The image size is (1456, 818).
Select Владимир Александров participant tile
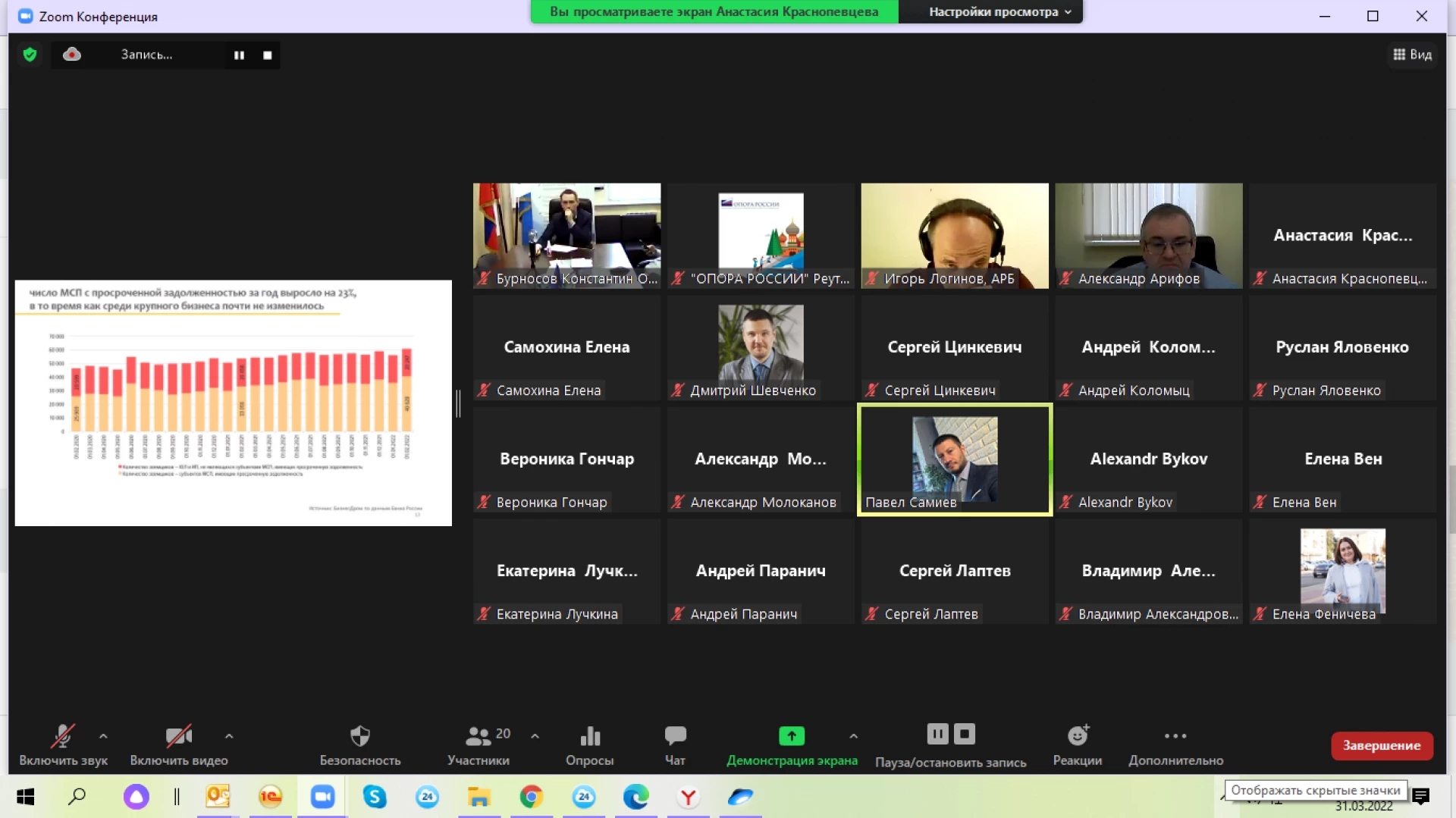click(x=1149, y=572)
